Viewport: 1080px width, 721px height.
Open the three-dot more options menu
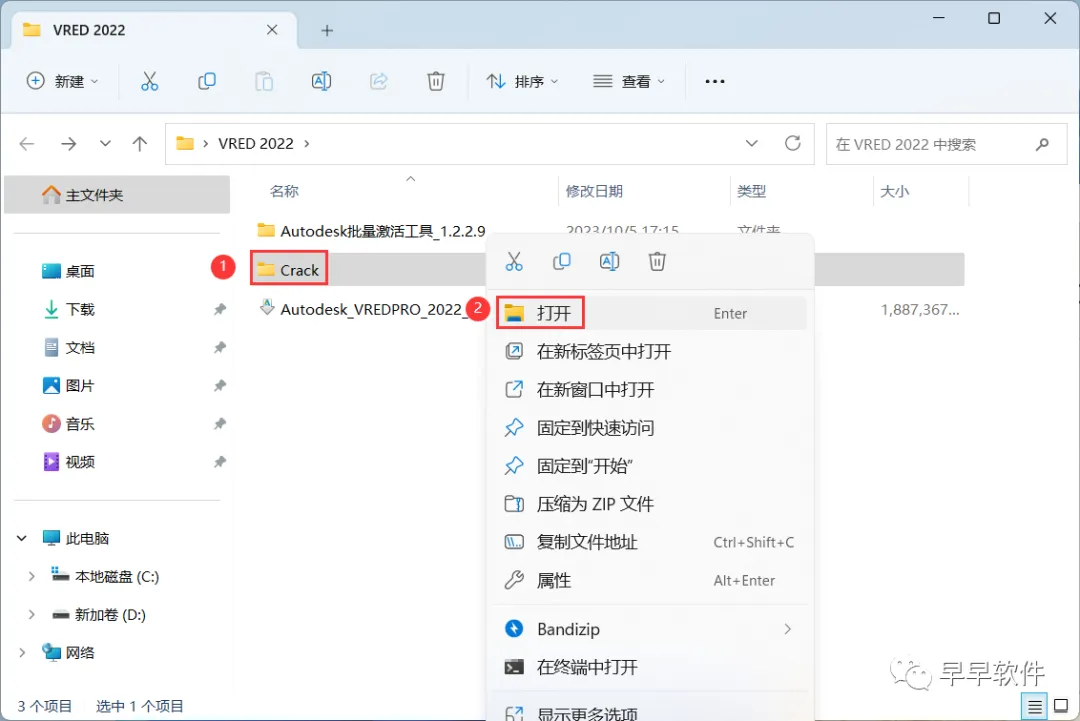click(714, 81)
